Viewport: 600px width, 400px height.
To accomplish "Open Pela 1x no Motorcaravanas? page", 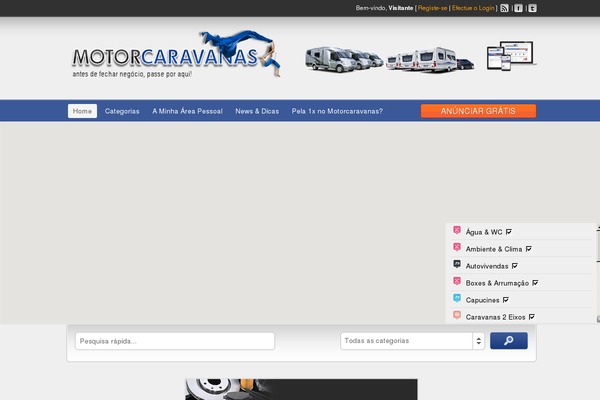I will pyautogui.click(x=337, y=111).
